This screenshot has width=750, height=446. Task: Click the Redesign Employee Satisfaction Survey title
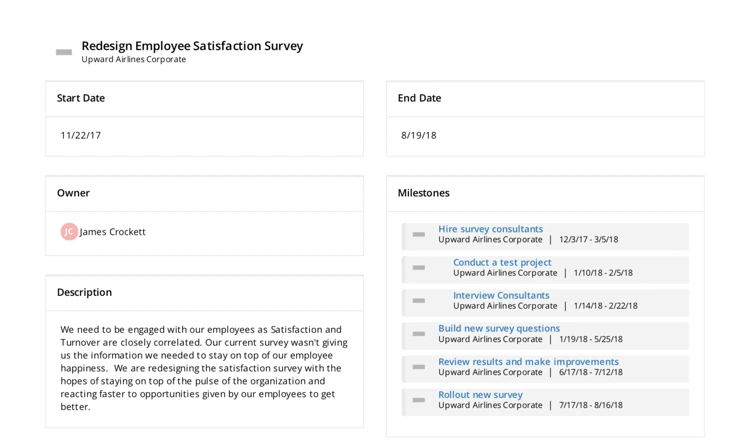[192, 46]
